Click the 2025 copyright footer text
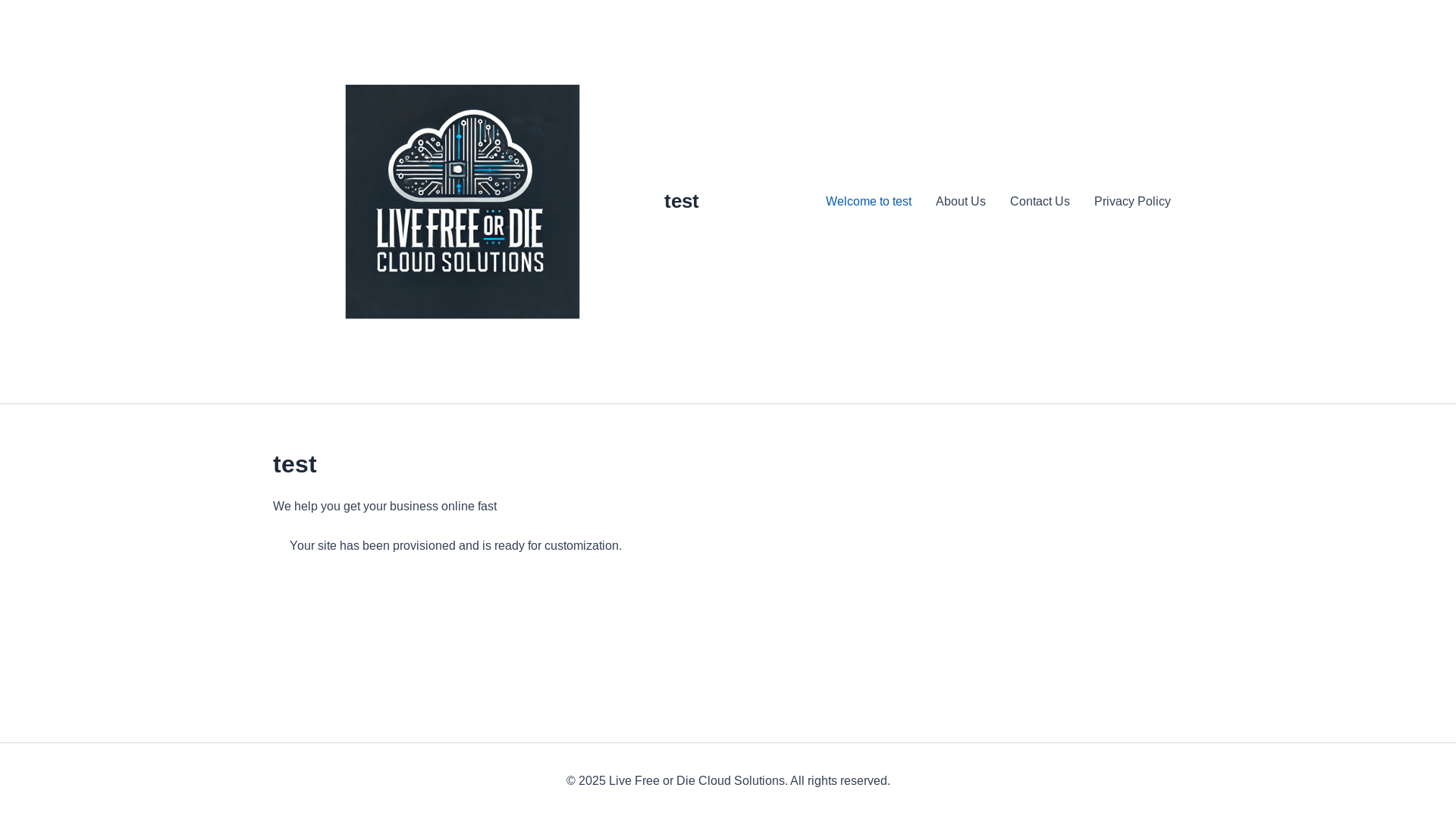1456x819 pixels. pyautogui.click(x=728, y=781)
